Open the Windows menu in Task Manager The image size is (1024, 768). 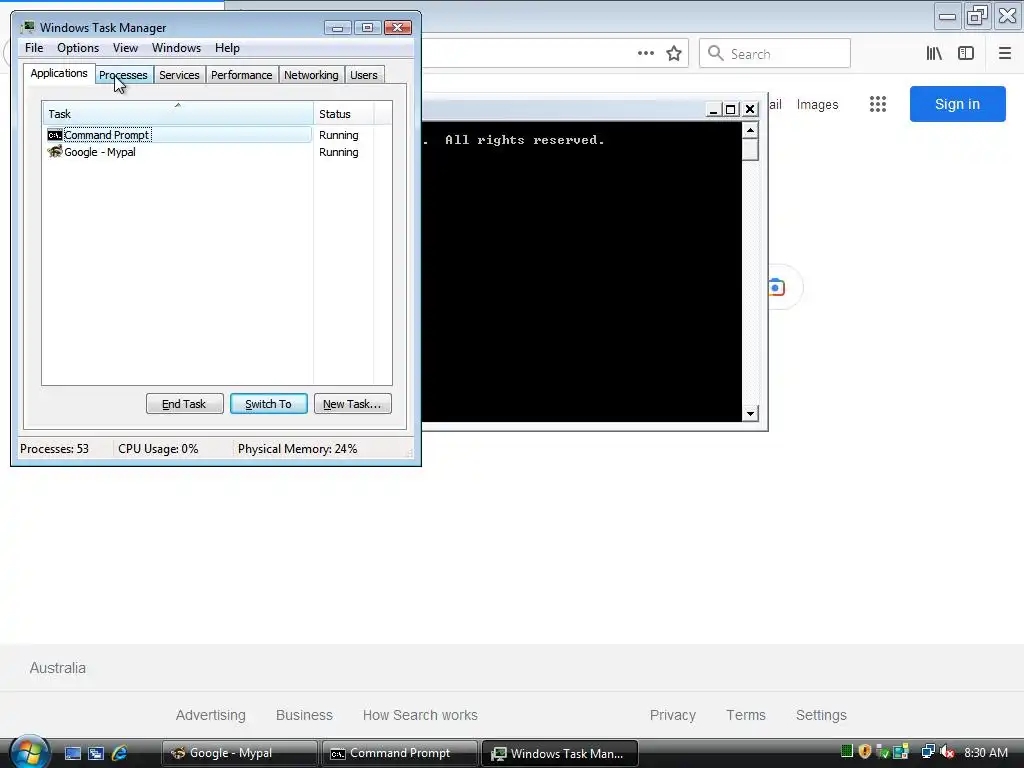coord(176,48)
